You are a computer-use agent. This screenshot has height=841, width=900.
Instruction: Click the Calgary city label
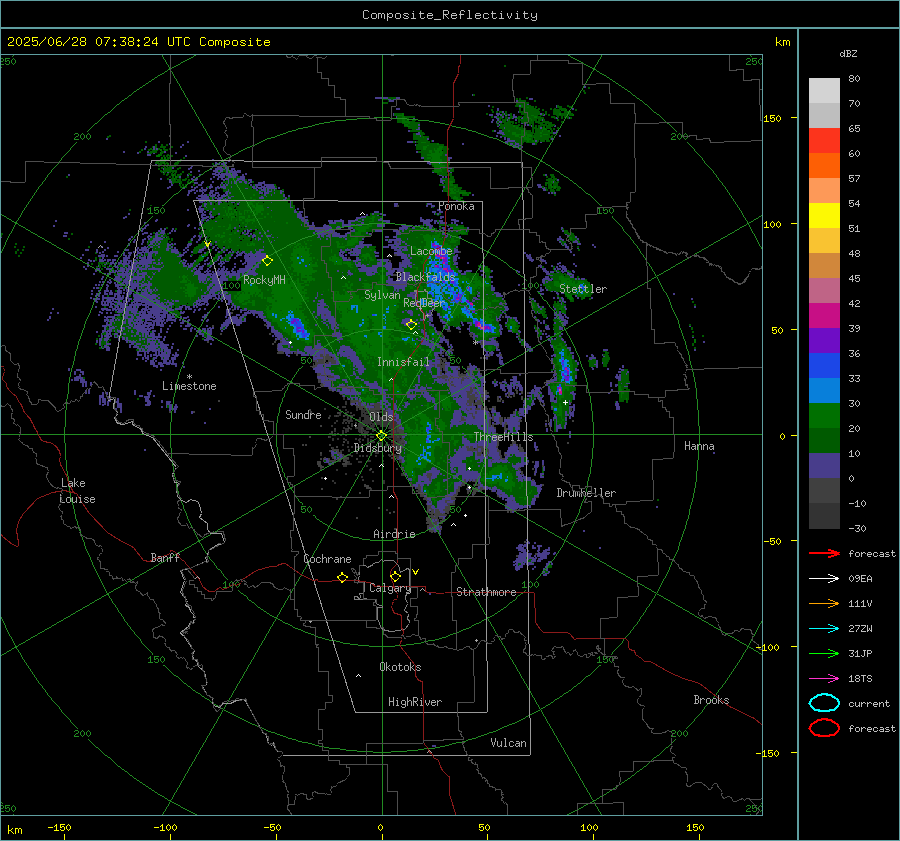point(390,588)
